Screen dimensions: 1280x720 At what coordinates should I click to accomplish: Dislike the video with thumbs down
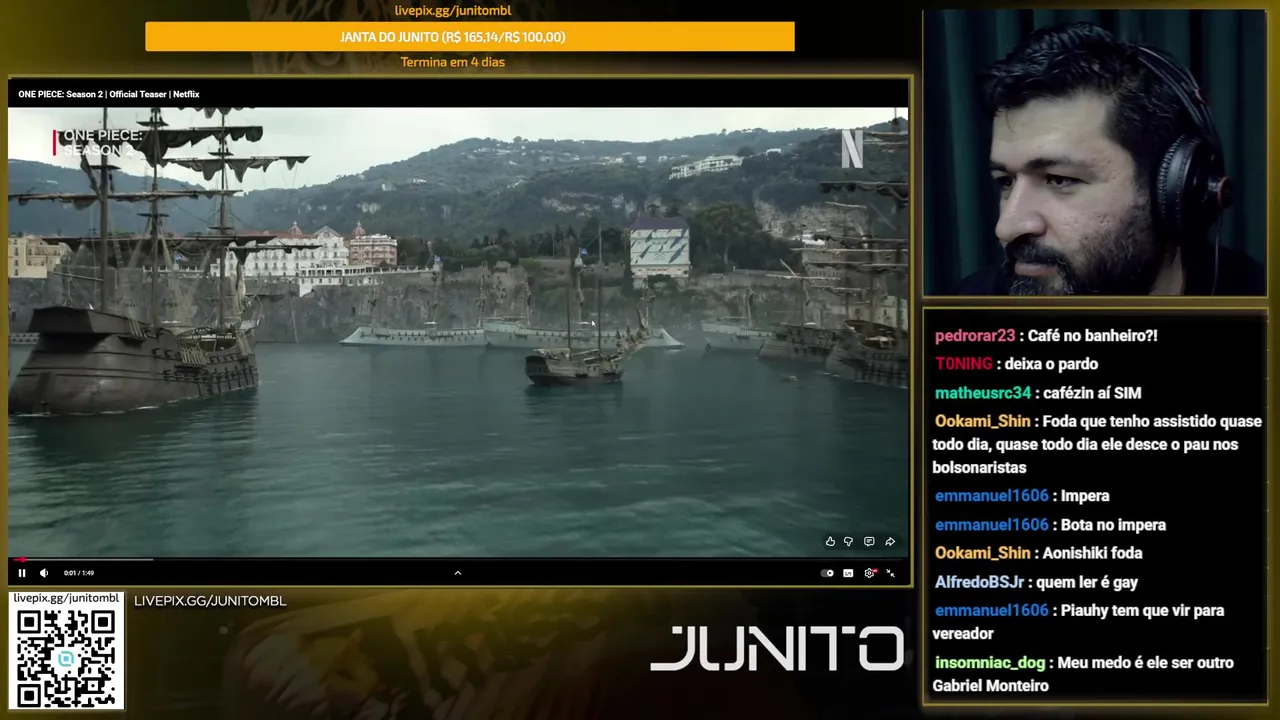(848, 542)
